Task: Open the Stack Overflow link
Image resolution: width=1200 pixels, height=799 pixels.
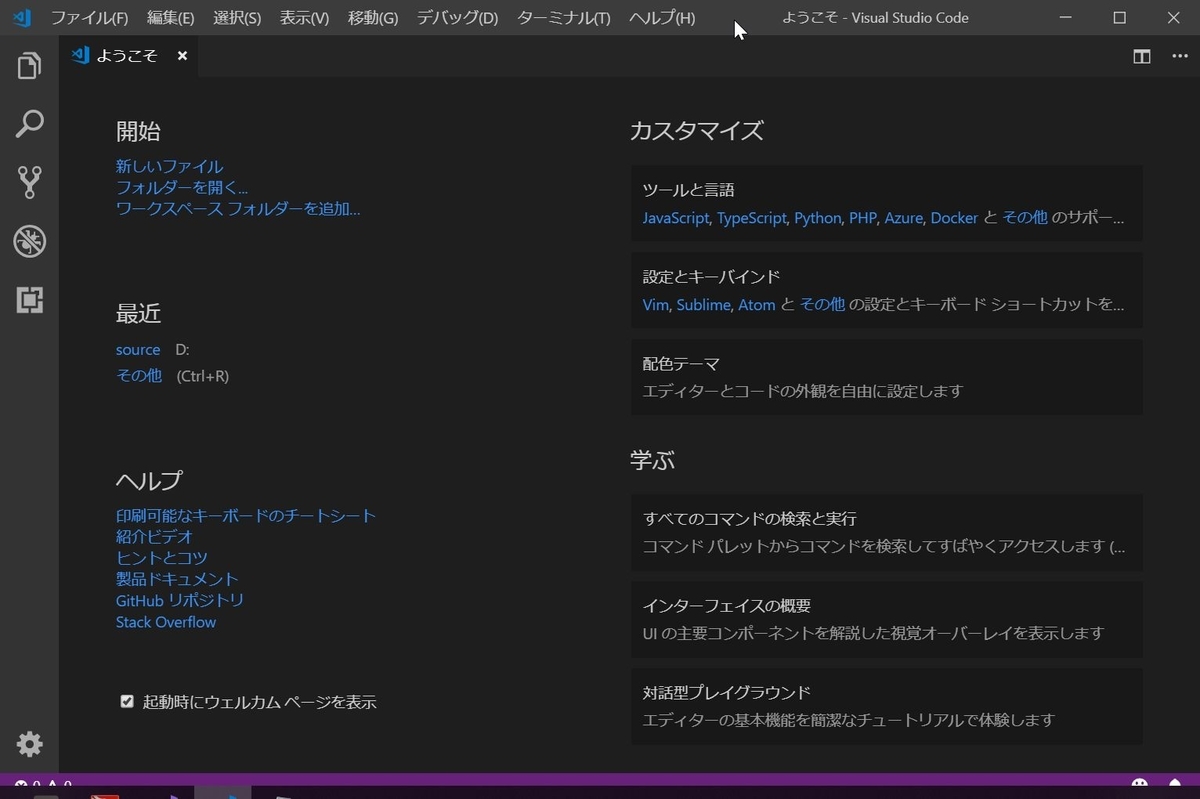Action: [165, 622]
